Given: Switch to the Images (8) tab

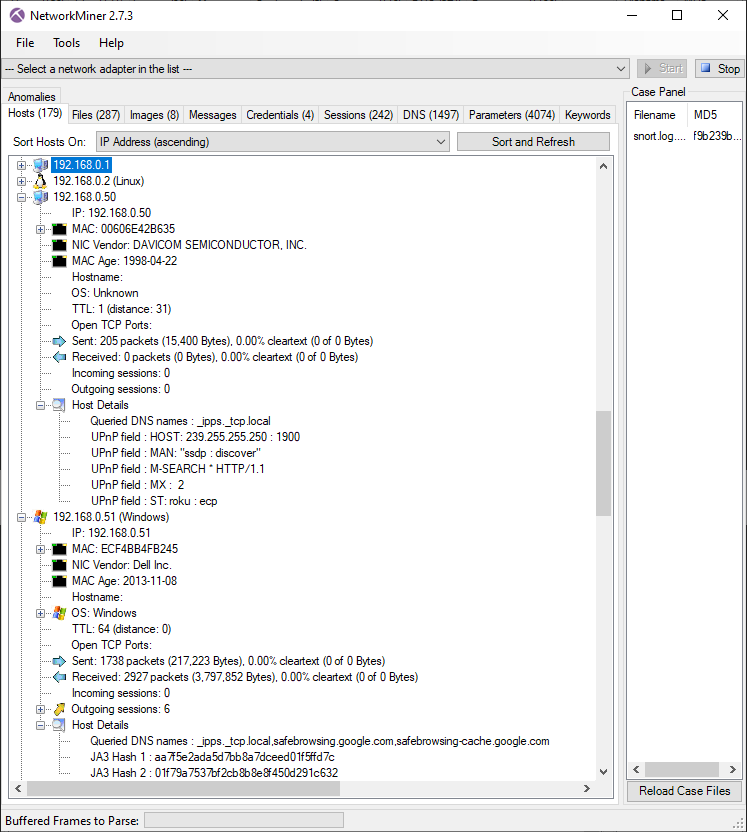Looking at the screenshot, I should [154, 115].
